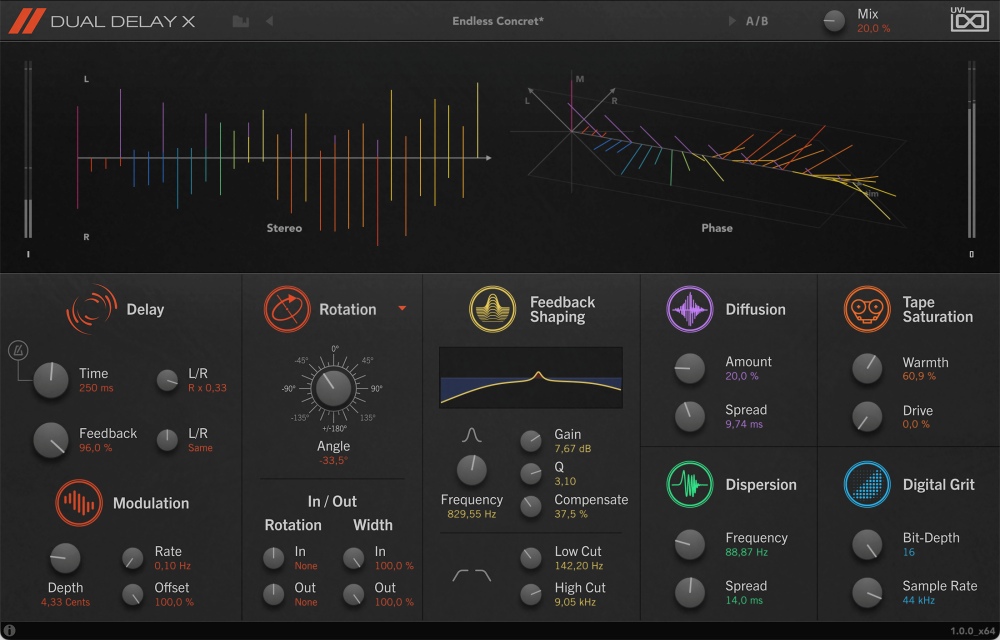Click the Warmth knob
The image size is (1000, 640).
click(x=867, y=368)
